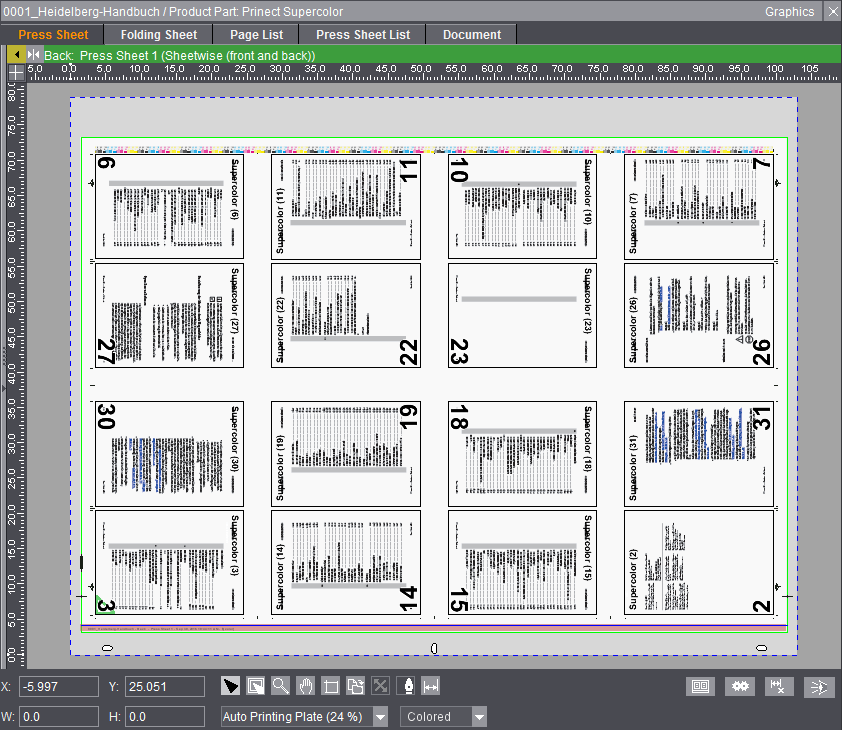Open the Page List tab
The image size is (842, 730).
point(257,34)
